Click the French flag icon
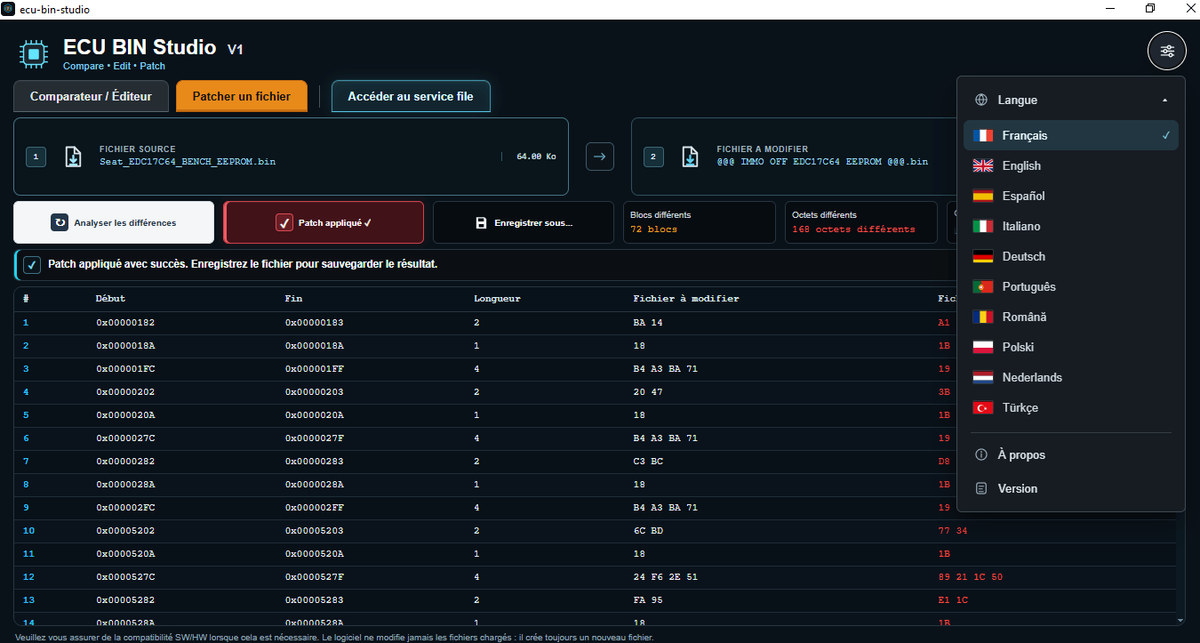The image size is (1200, 643). 984,136
